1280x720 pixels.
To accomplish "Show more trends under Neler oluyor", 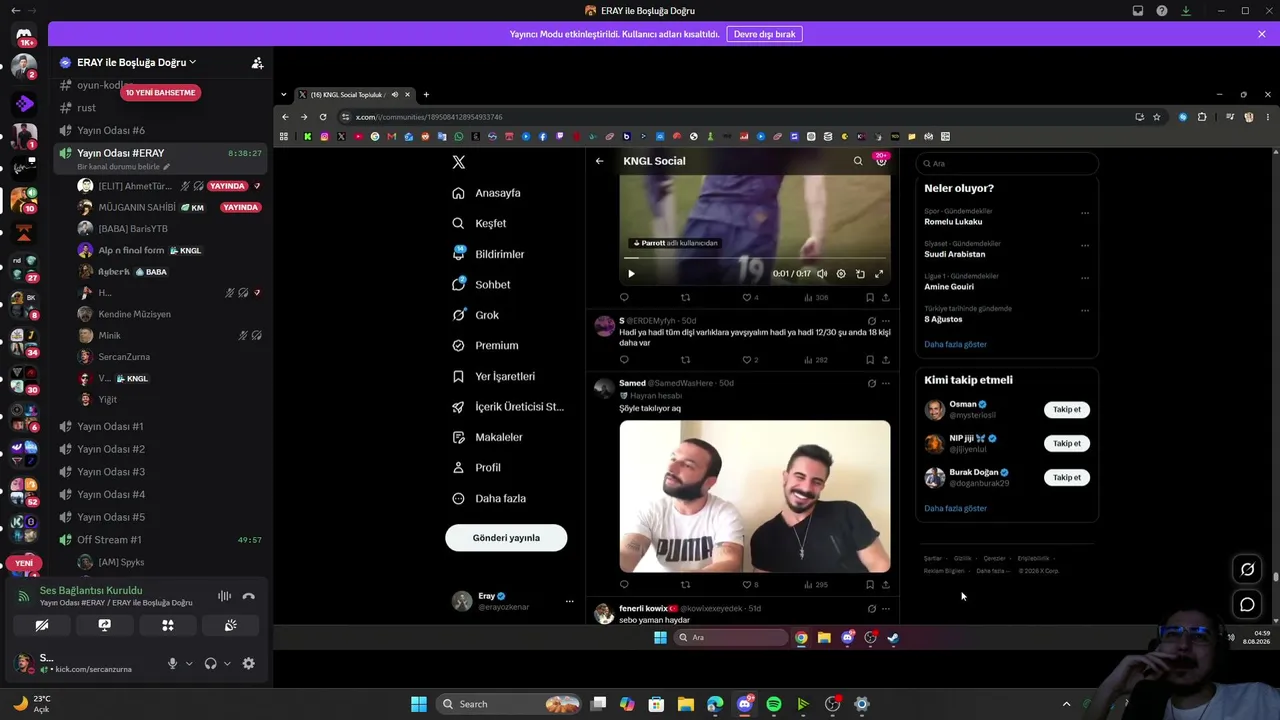I will 955,344.
